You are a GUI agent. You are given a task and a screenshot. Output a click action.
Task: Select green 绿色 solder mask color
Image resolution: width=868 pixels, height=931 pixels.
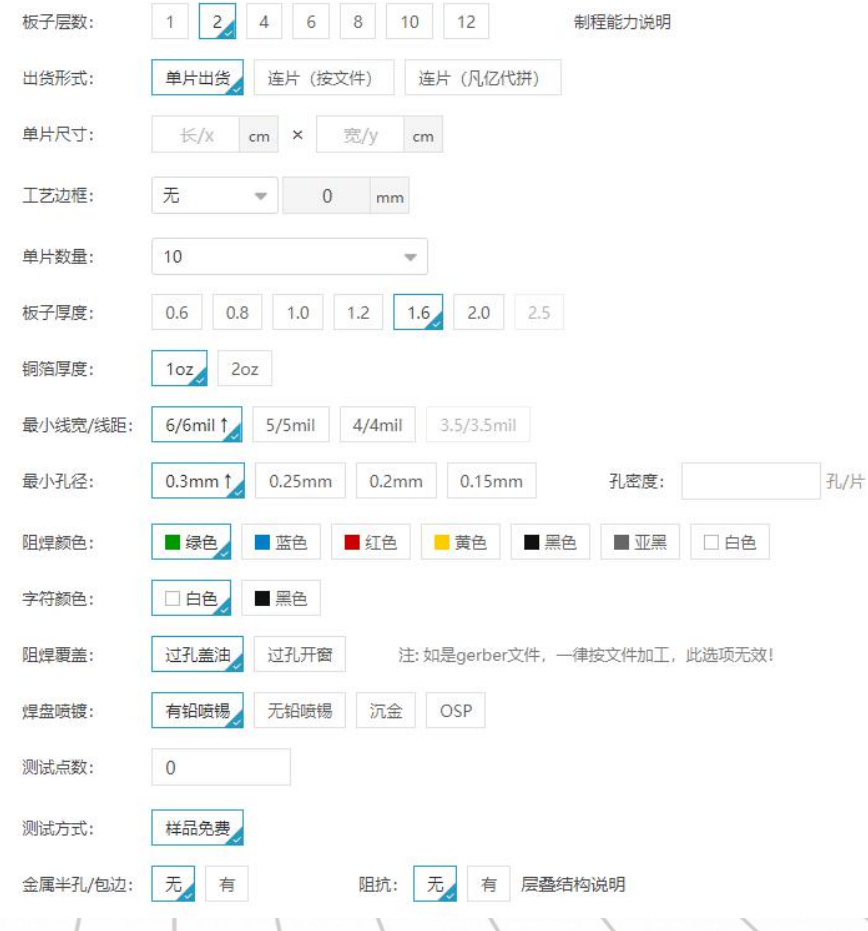click(191, 542)
